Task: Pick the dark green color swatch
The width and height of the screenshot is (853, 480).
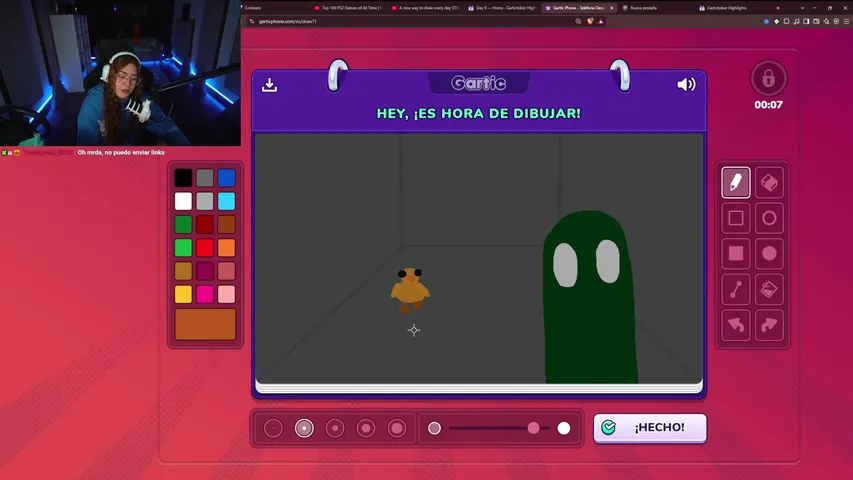Action: click(x=183, y=224)
